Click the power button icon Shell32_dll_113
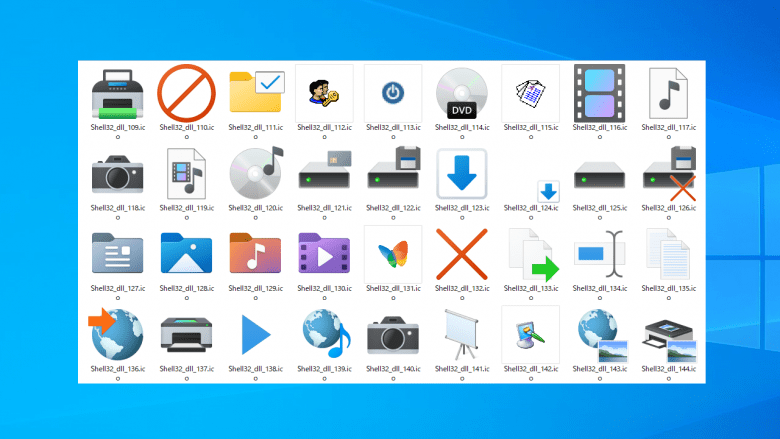 (393, 93)
